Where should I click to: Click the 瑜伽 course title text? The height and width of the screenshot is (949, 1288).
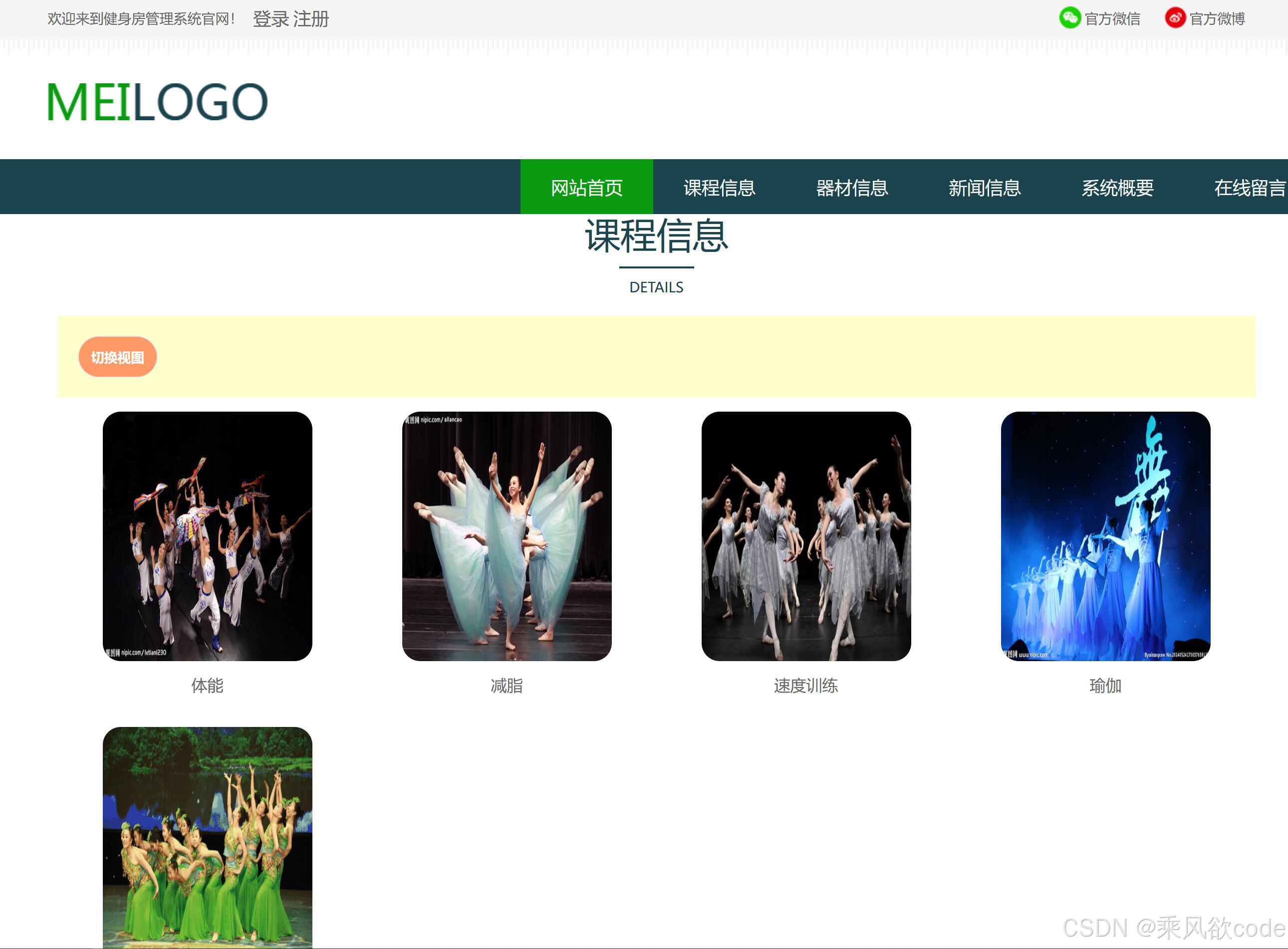(1105, 686)
